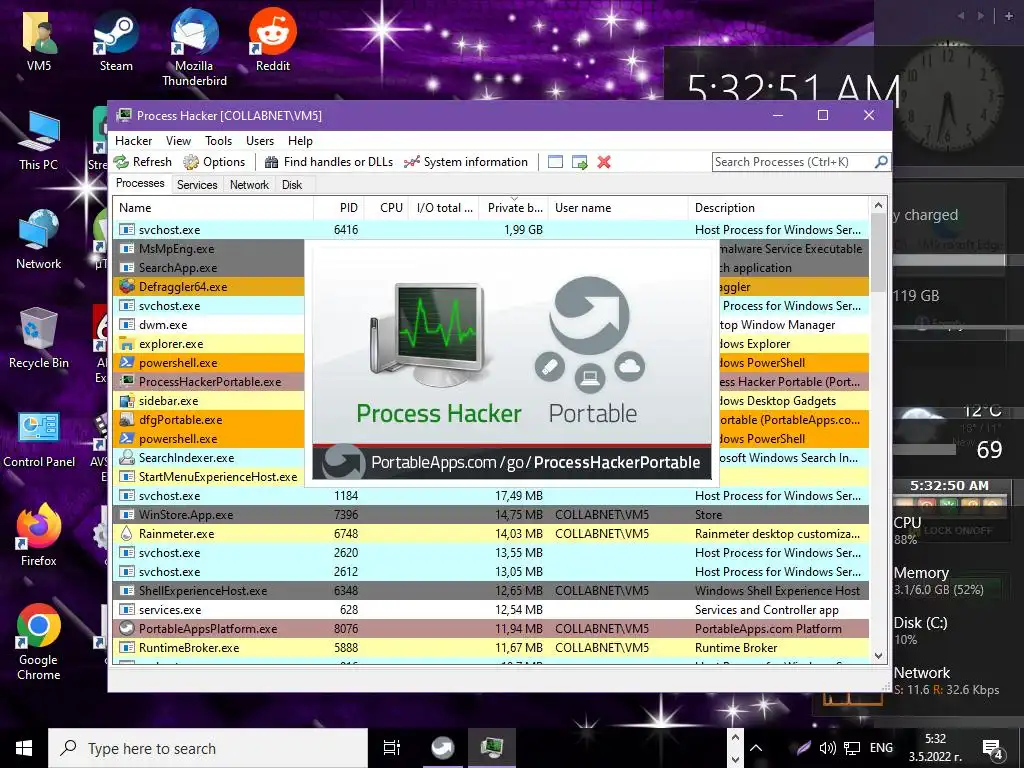Sort by Private bytes column header
1024x768 pixels.
(x=514, y=208)
